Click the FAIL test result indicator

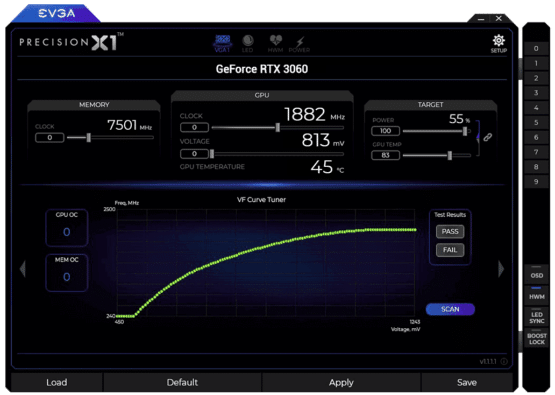click(450, 250)
